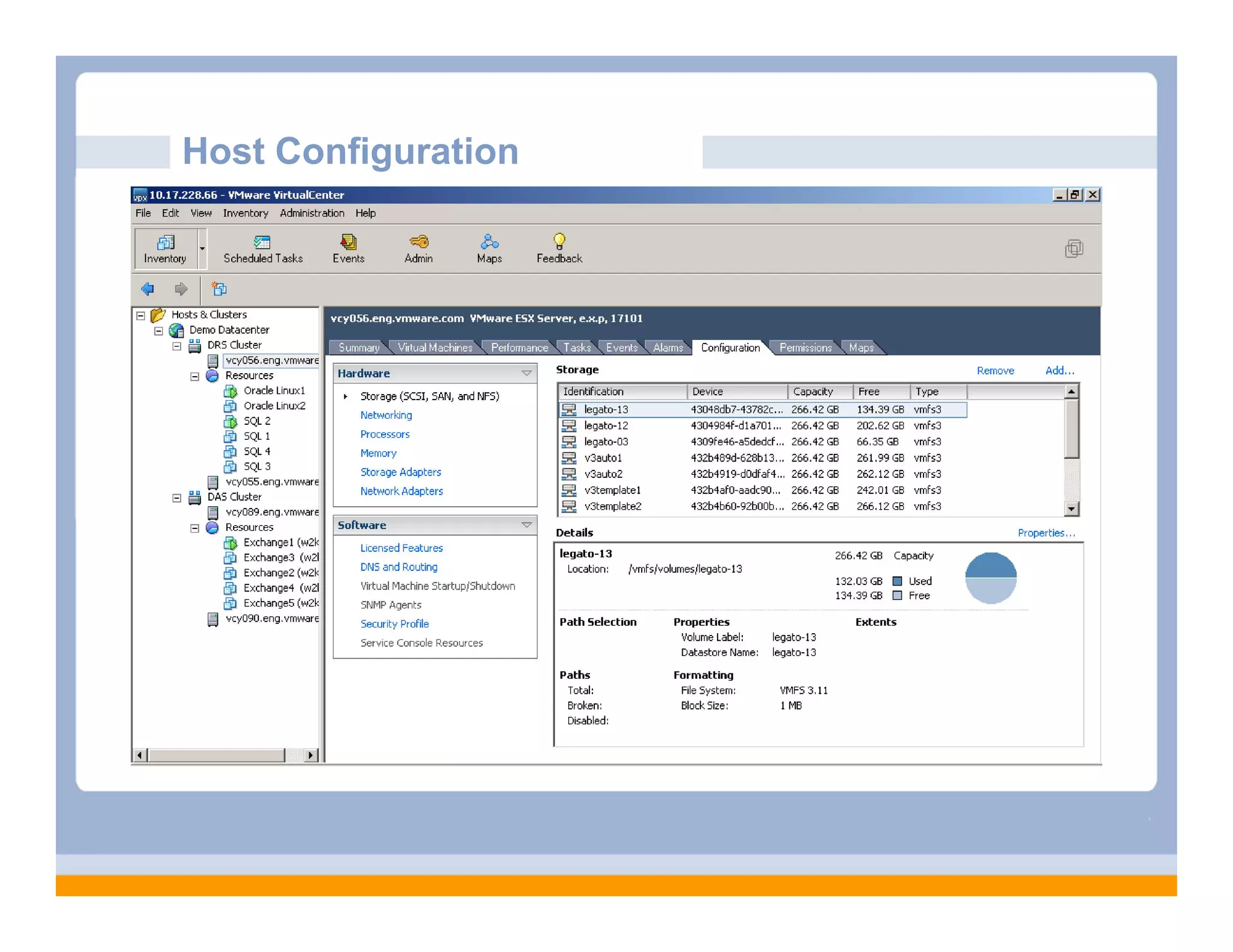Collapse the DRS Cluster node
Screen dimensions: 1233x952
176,346
